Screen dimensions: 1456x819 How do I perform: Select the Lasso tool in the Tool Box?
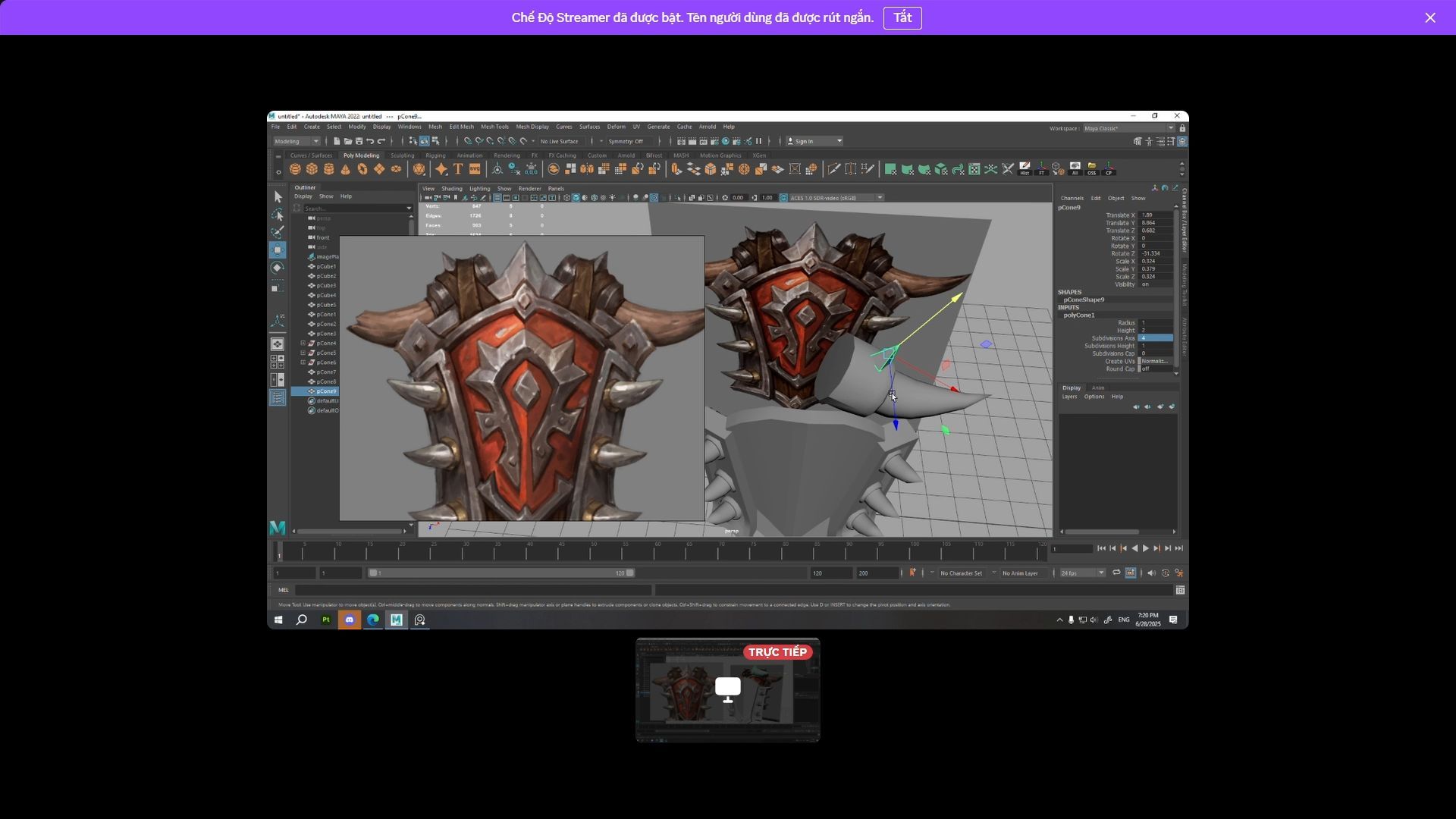[278, 215]
